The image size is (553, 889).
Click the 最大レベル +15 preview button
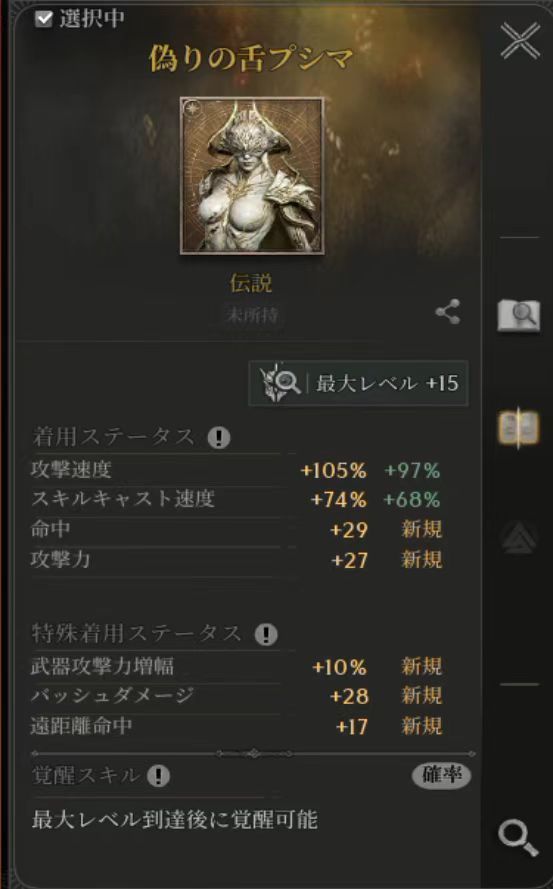click(x=358, y=383)
